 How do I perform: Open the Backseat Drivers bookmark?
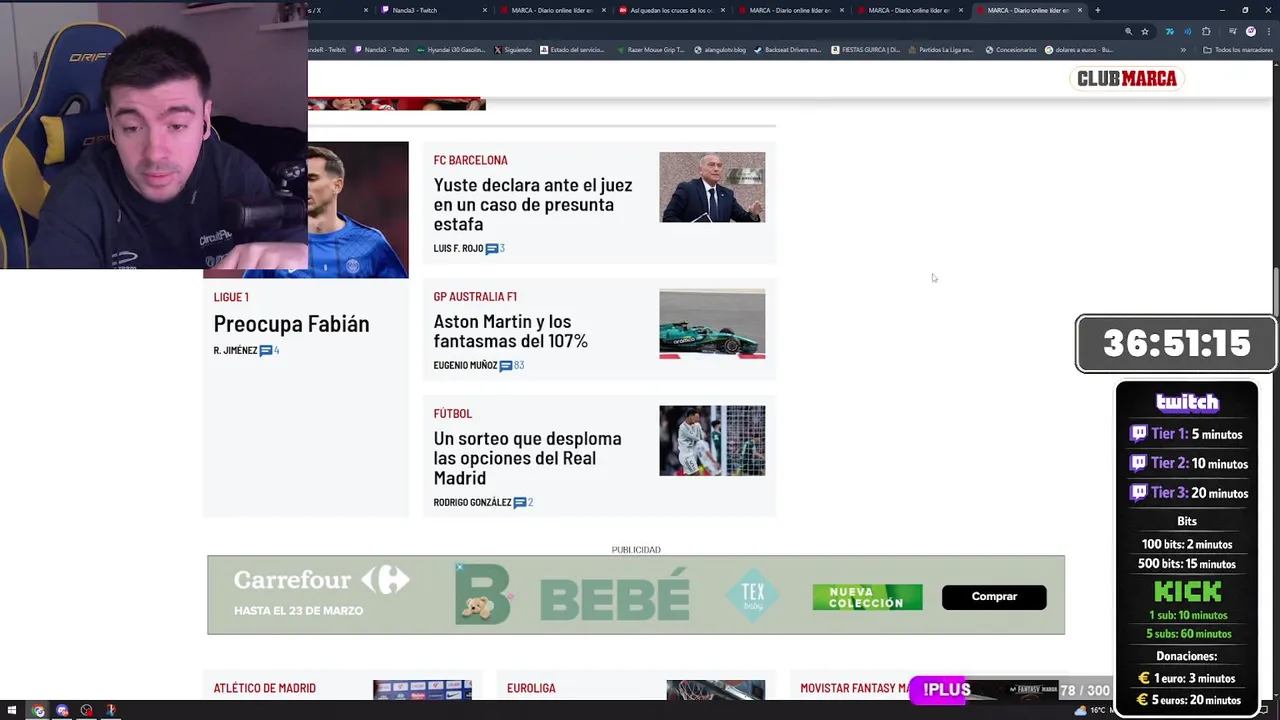click(787, 49)
